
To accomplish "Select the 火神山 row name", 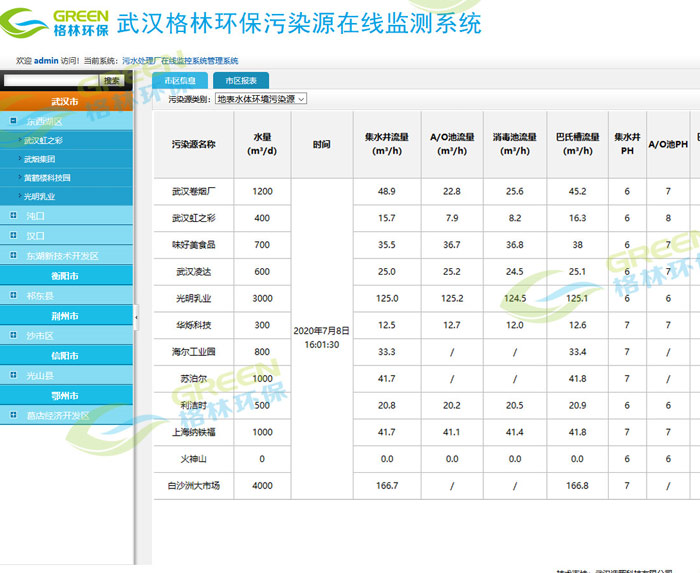I will [x=194, y=459].
